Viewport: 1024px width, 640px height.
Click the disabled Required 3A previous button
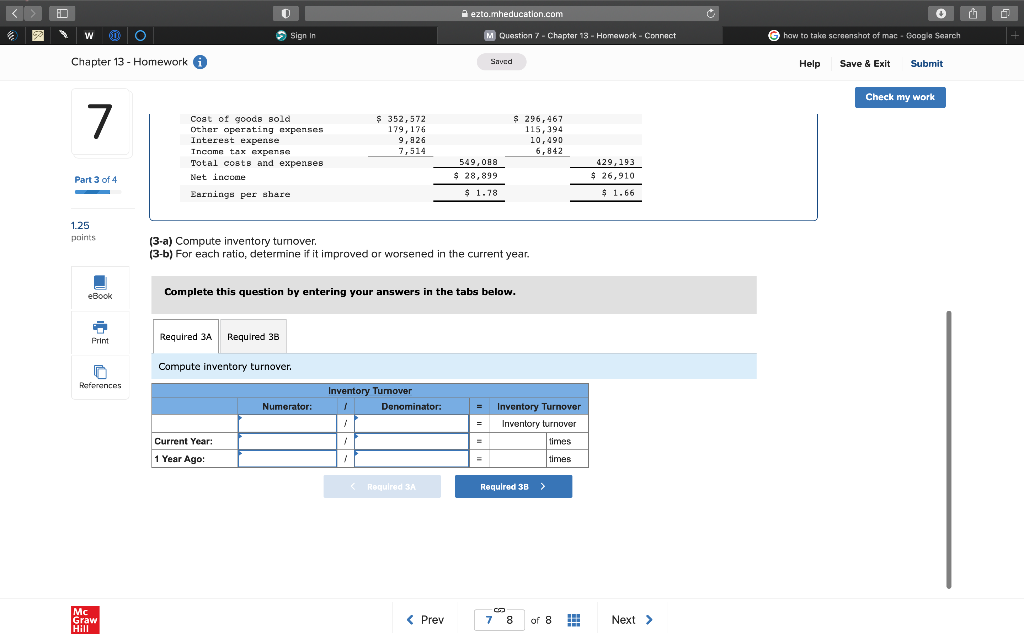click(x=382, y=487)
